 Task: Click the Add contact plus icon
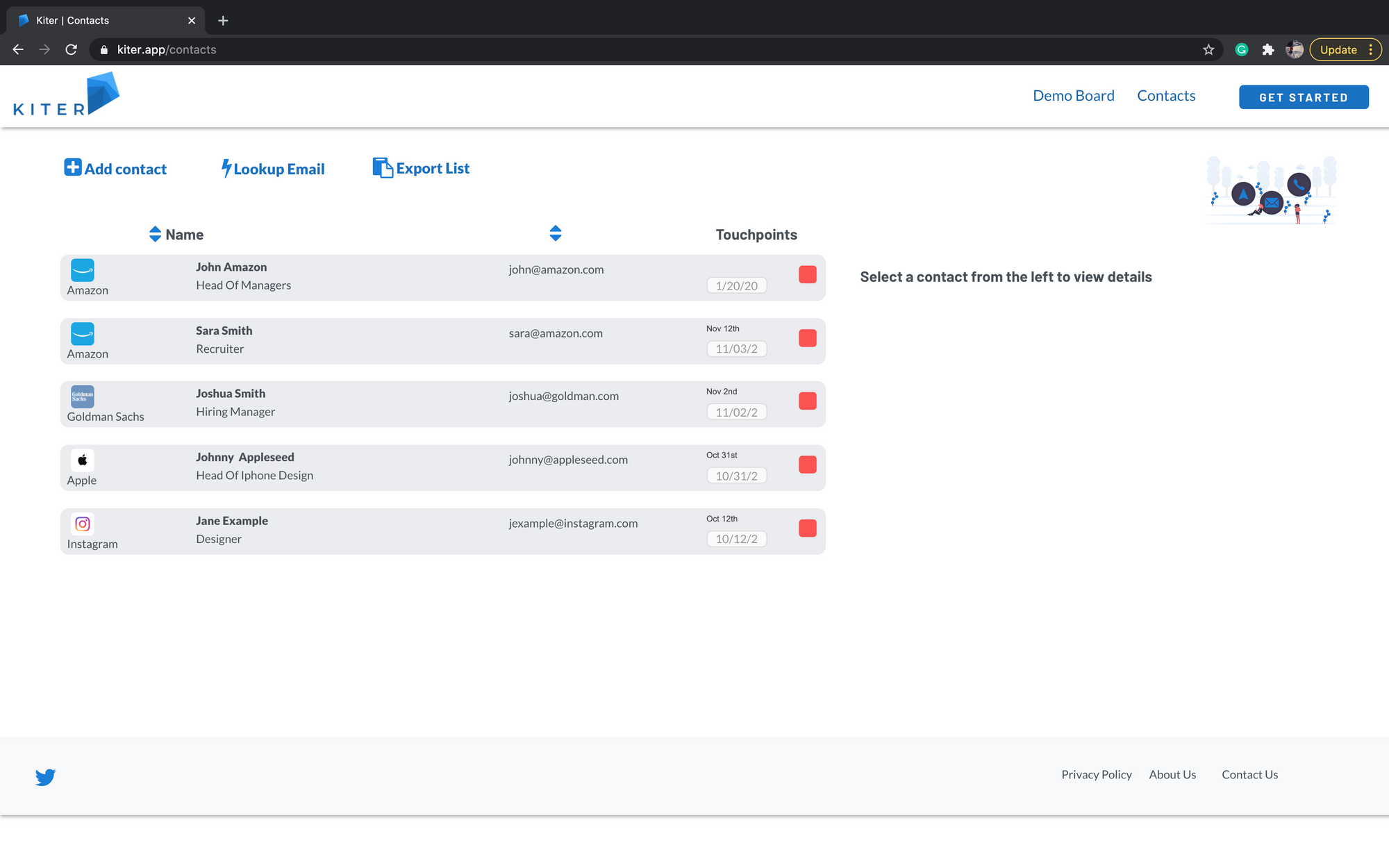(x=73, y=167)
